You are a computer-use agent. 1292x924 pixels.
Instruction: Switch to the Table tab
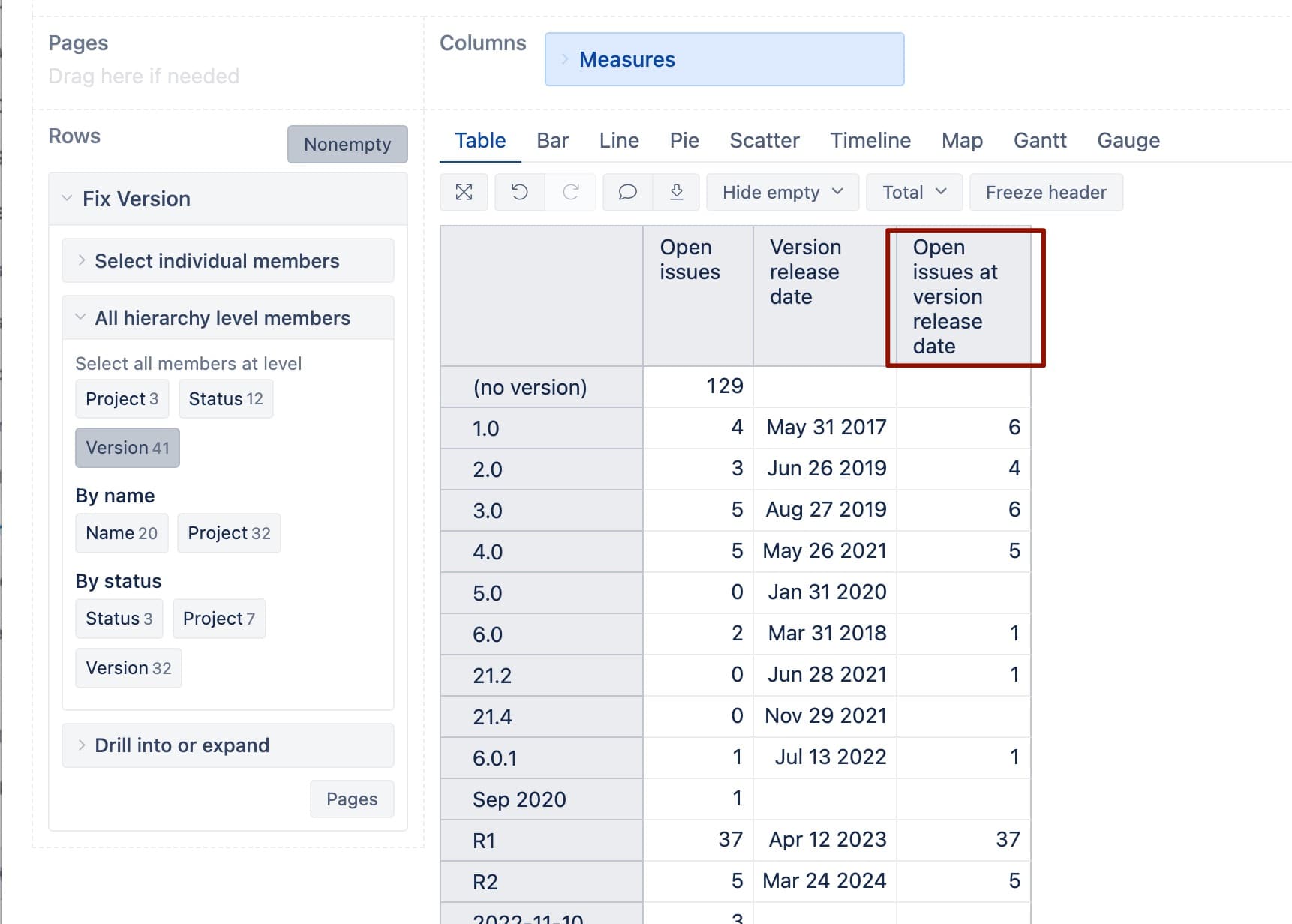tap(480, 141)
